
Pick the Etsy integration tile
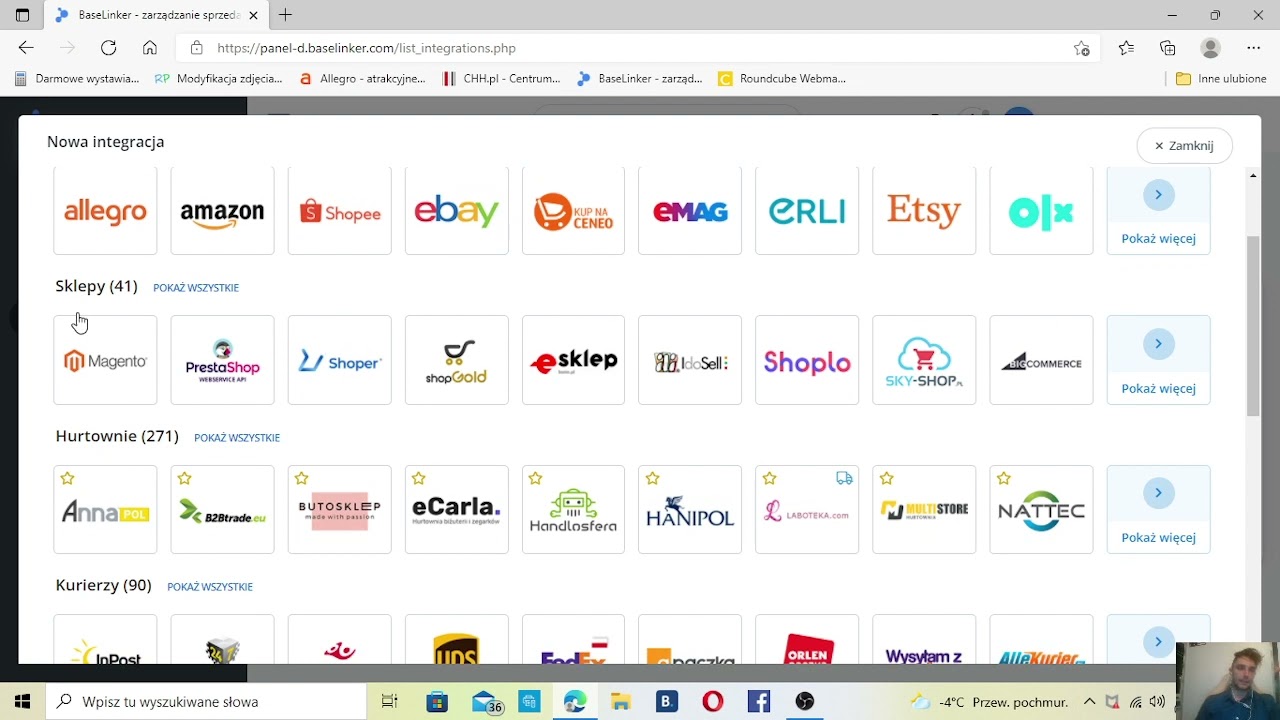[924, 211]
